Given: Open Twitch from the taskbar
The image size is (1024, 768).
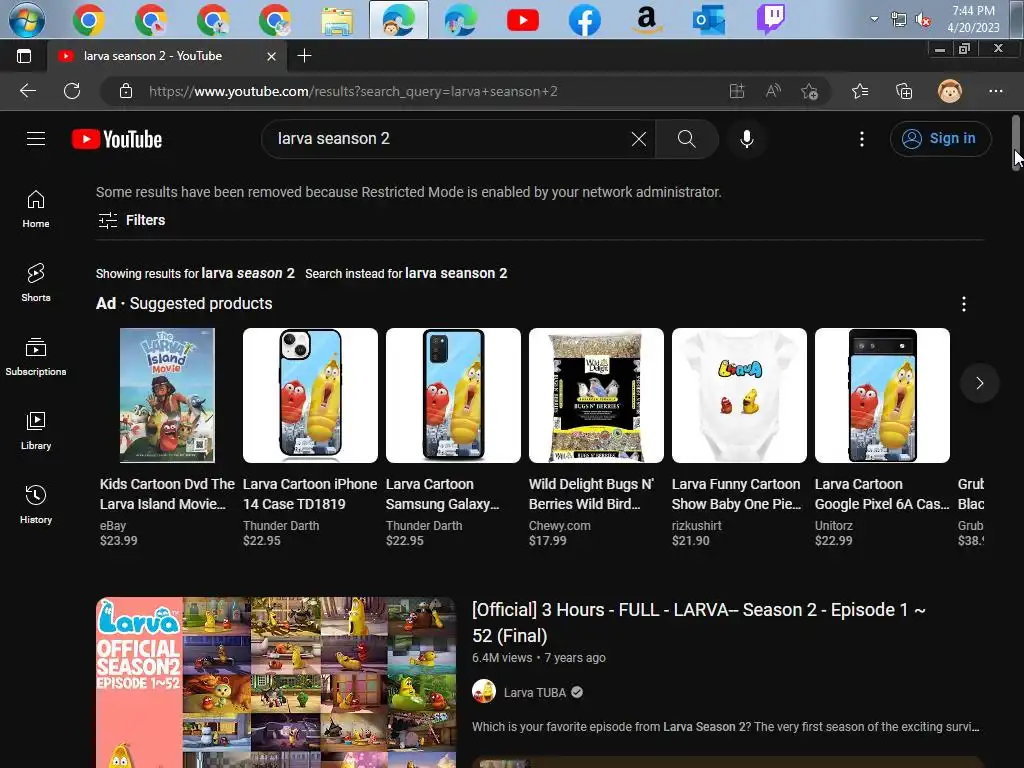Looking at the screenshot, I should (x=771, y=20).
